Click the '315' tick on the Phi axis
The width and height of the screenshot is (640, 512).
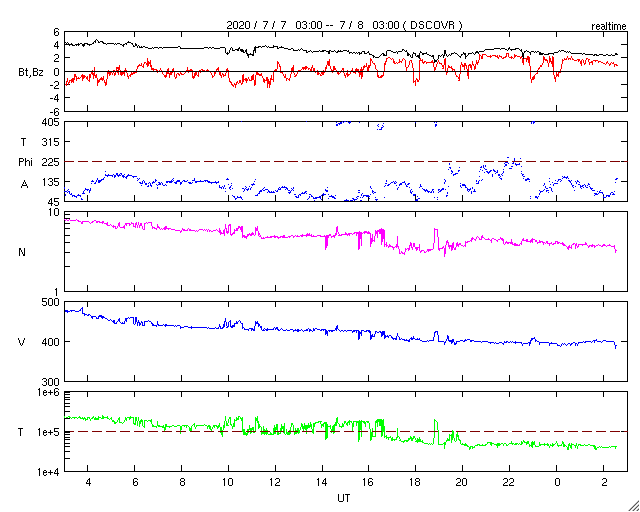pos(51,142)
